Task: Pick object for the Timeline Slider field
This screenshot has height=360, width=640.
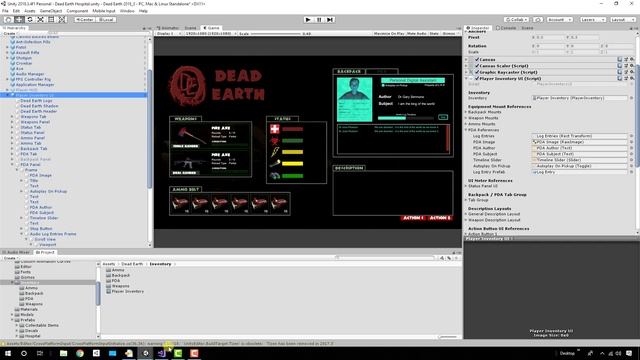Action: [x=631, y=160]
